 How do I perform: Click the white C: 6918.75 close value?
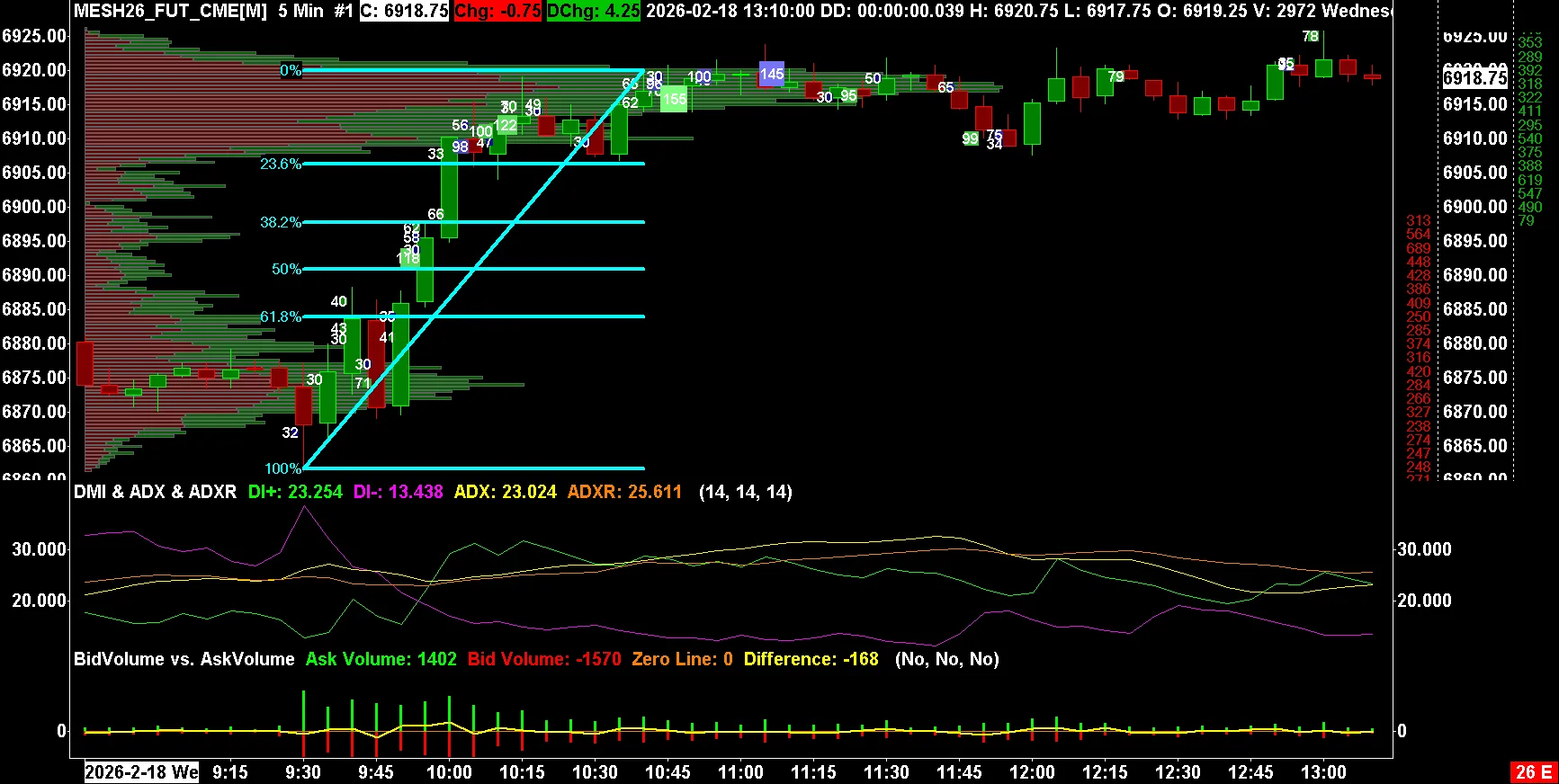point(404,11)
